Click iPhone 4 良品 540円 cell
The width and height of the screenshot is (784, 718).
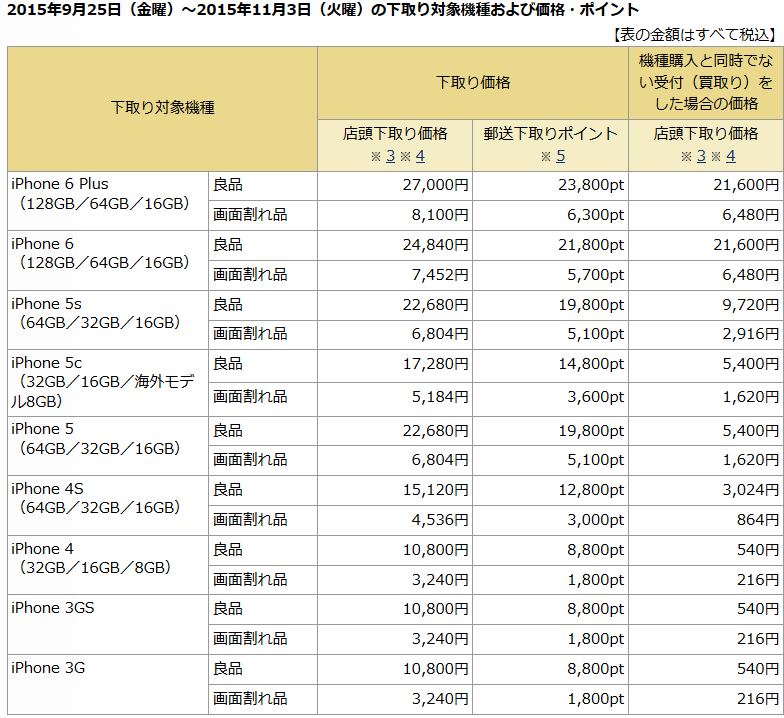(706, 550)
